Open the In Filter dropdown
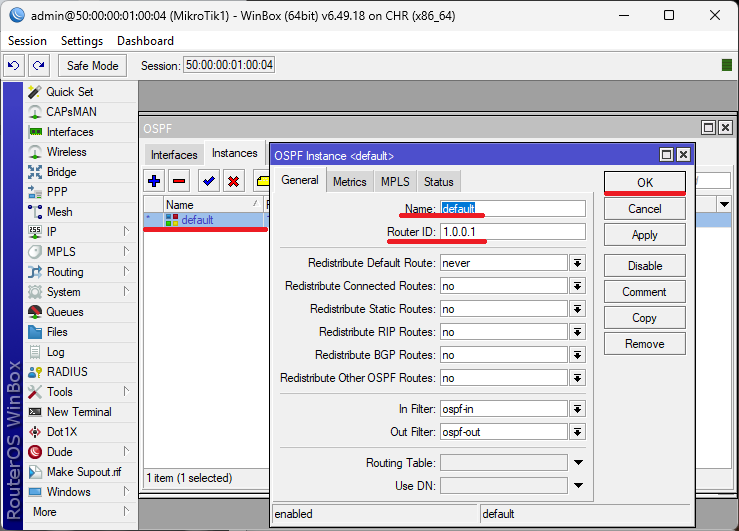 (x=577, y=409)
